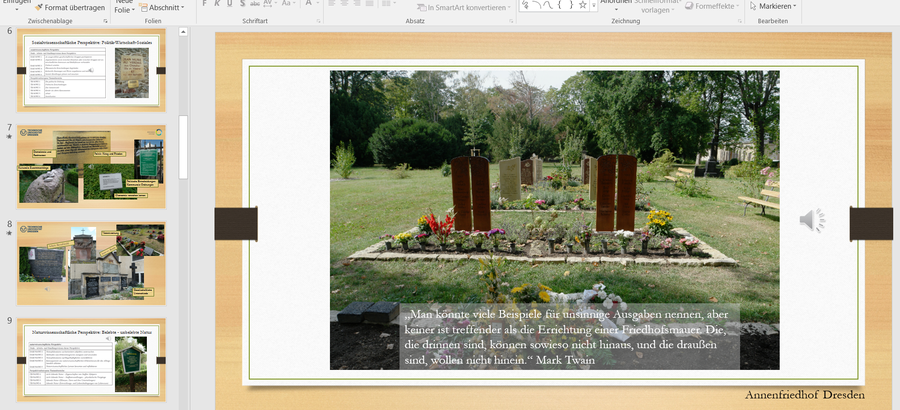This screenshot has height=410, width=900.
Task: Click the slide panel scrollbar thumb
Action: (x=183, y=147)
